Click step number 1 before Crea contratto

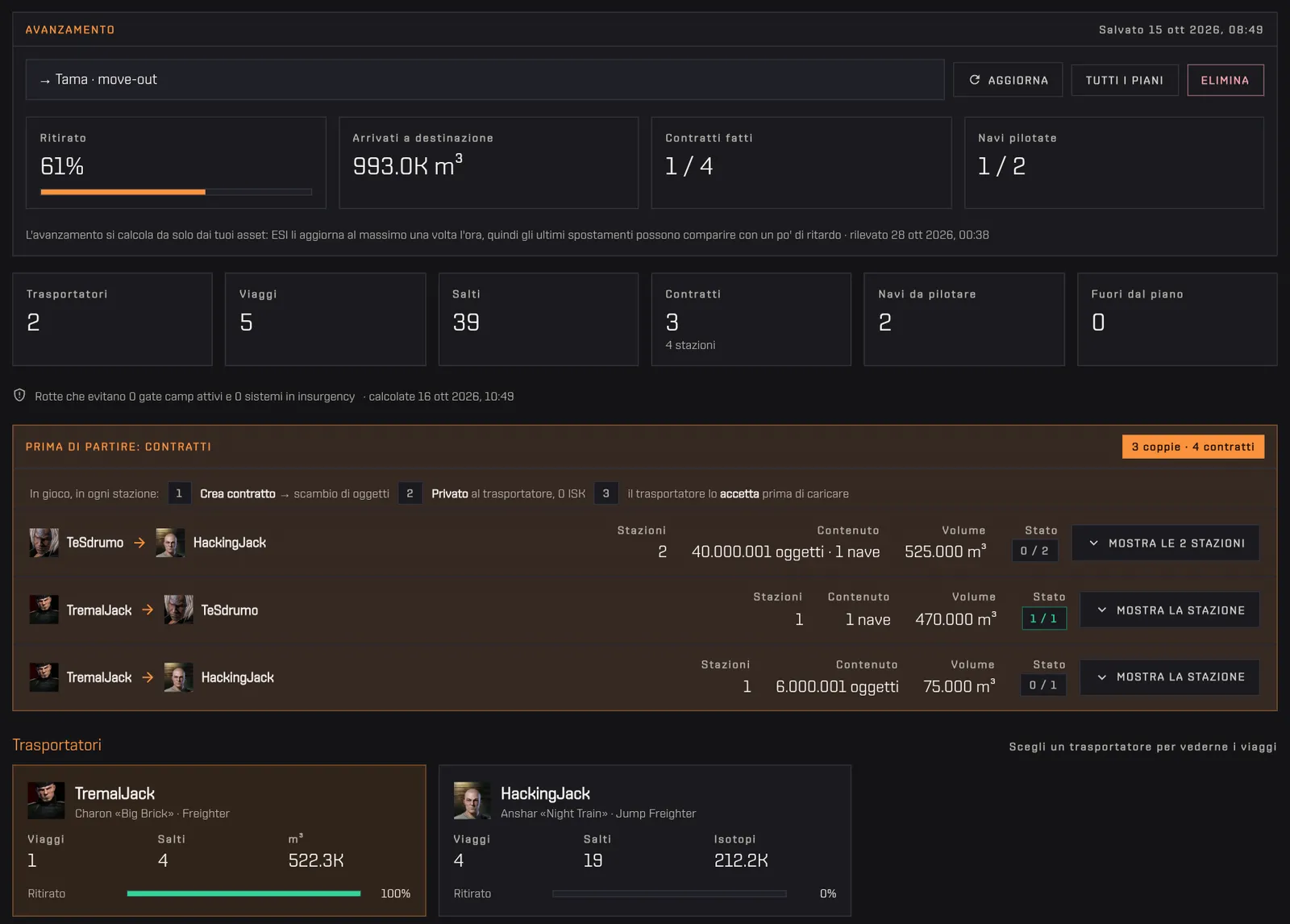pos(179,493)
